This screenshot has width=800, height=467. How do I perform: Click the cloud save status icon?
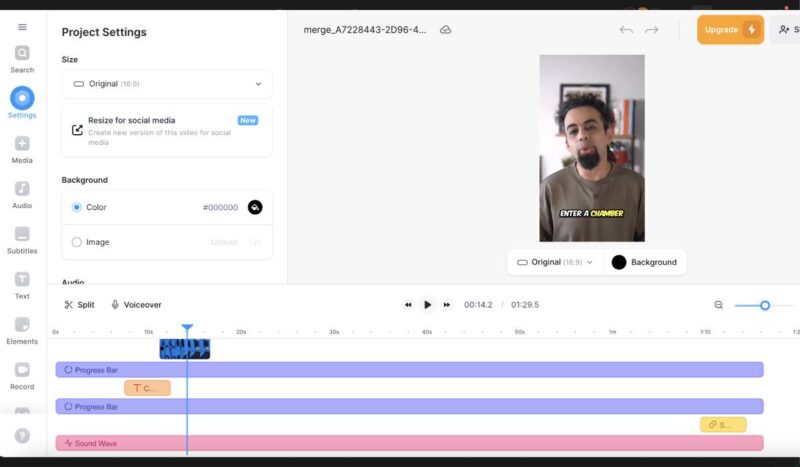point(445,30)
